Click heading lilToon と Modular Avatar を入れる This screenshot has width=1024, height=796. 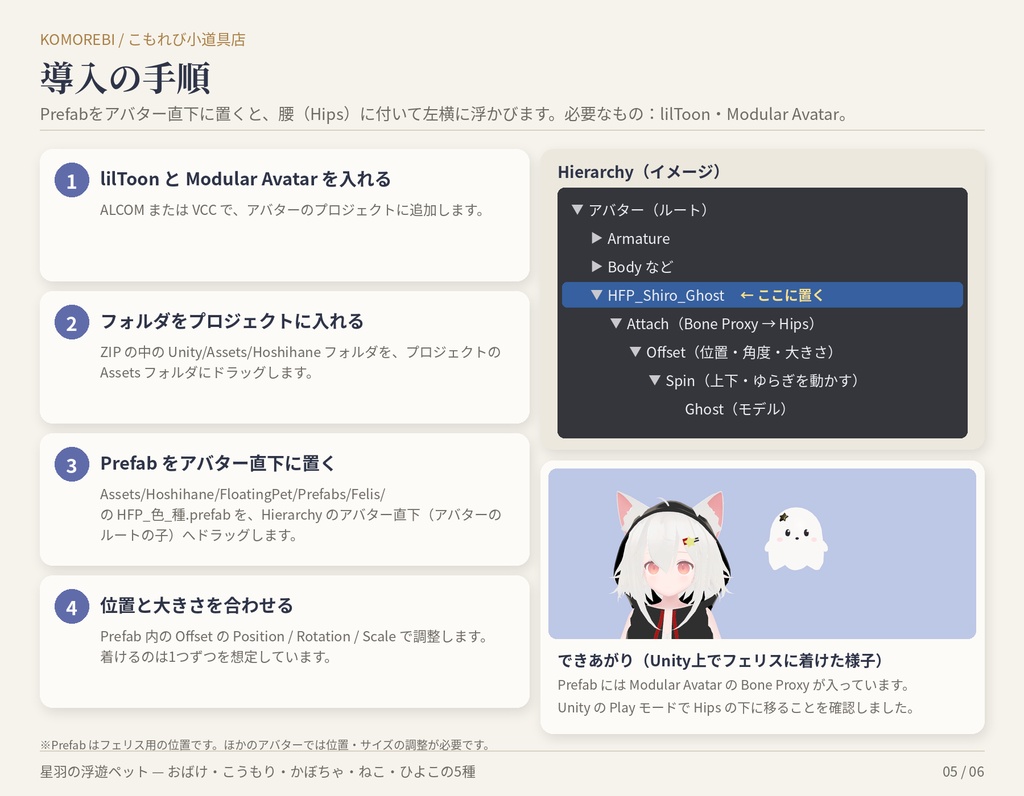point(246,179)
